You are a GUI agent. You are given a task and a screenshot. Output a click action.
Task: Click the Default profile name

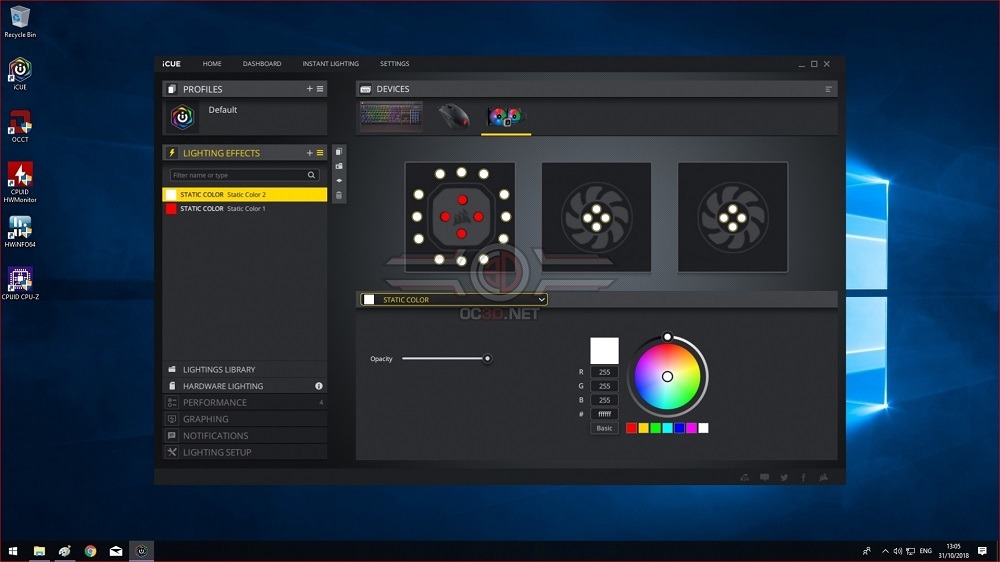223,110
